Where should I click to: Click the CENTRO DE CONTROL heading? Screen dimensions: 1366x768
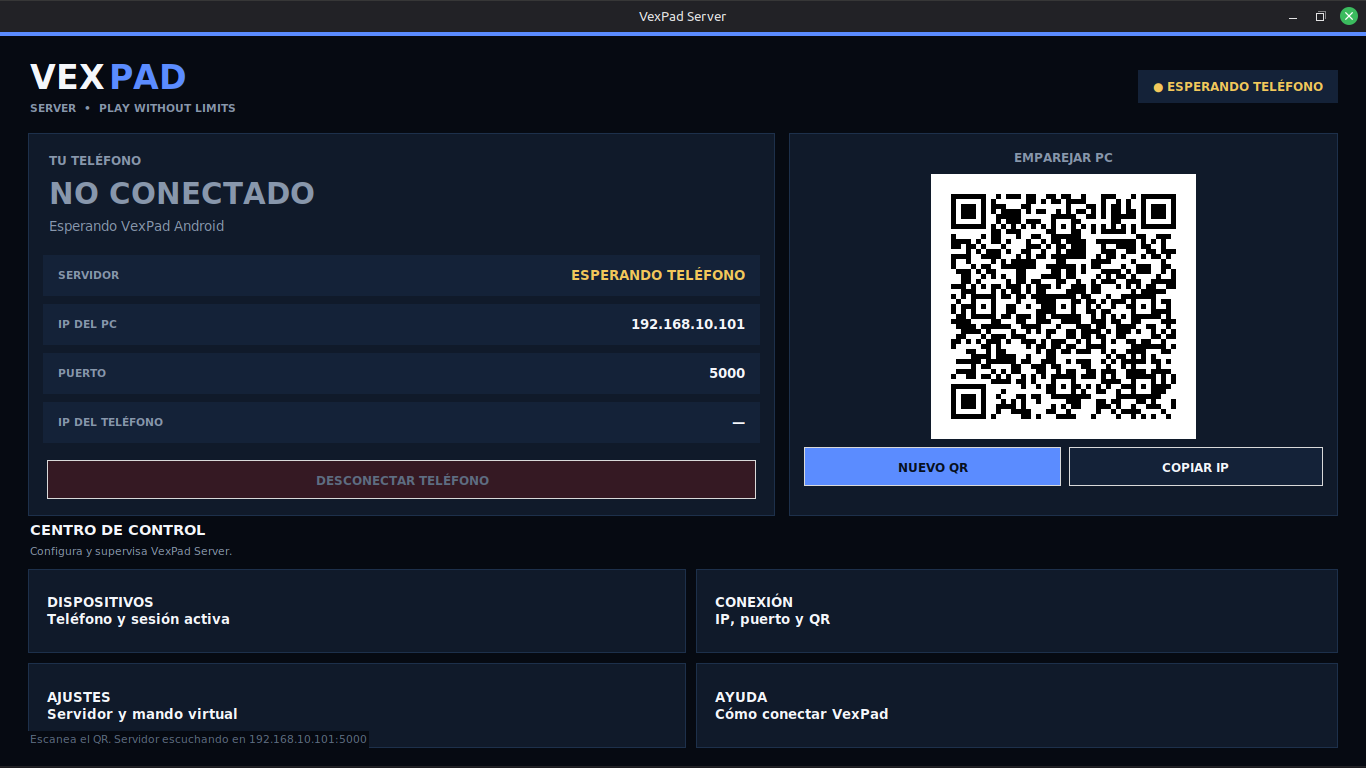click(x=118, y=530)
